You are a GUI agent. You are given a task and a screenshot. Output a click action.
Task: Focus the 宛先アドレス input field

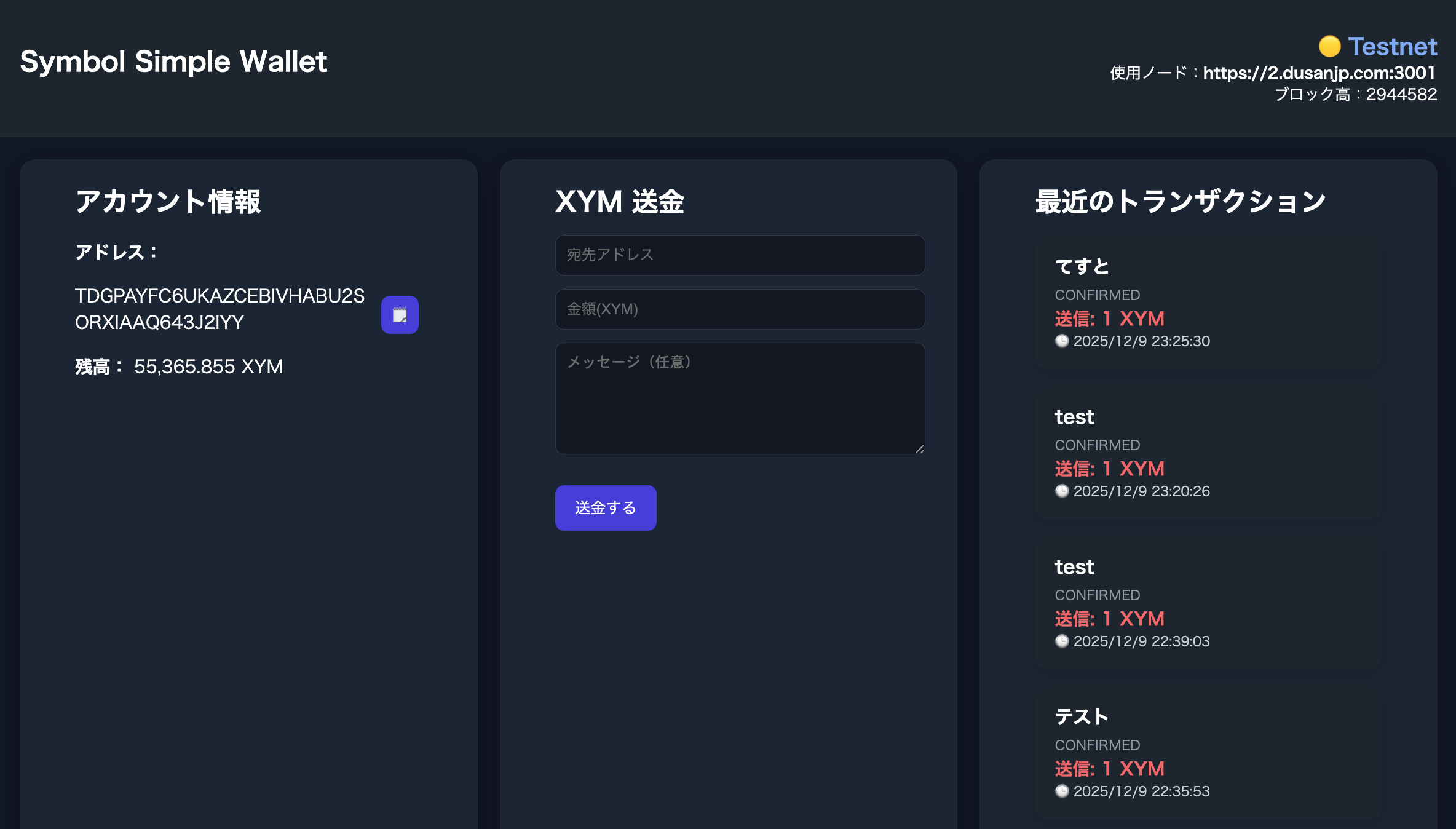[740, 255]
